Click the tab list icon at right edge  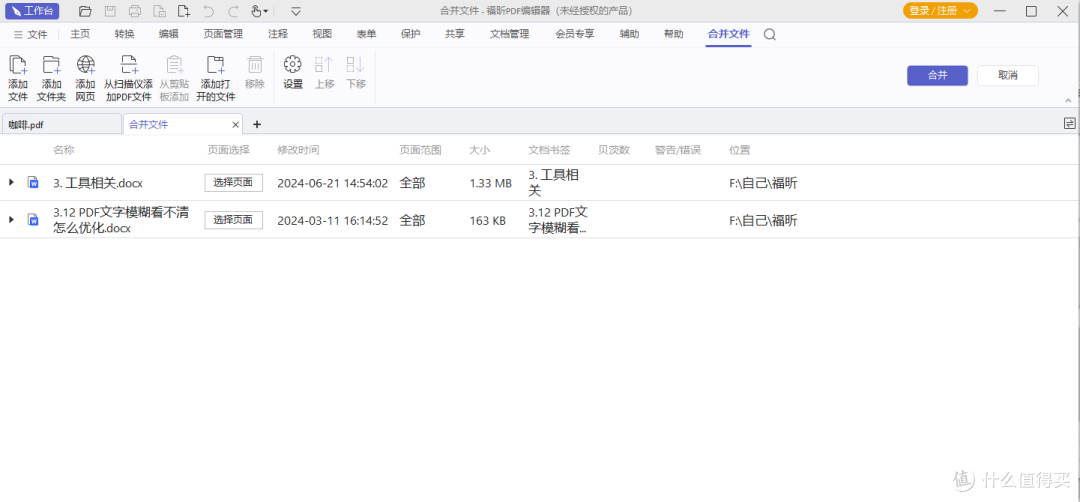[x=1069, y=123]
